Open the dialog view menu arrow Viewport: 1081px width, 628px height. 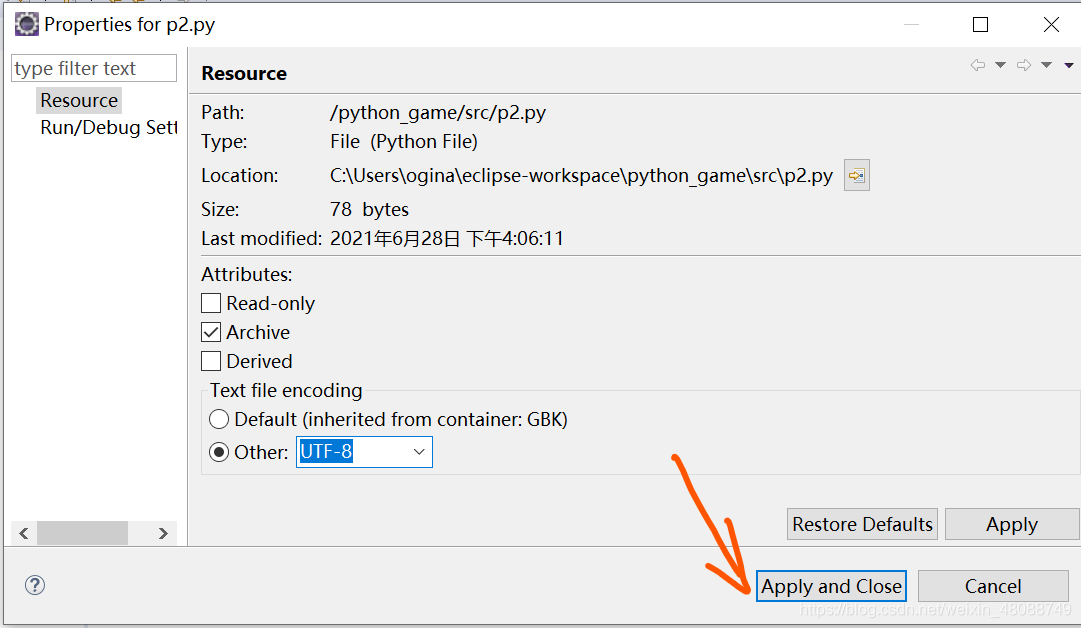click(1068, 66)
